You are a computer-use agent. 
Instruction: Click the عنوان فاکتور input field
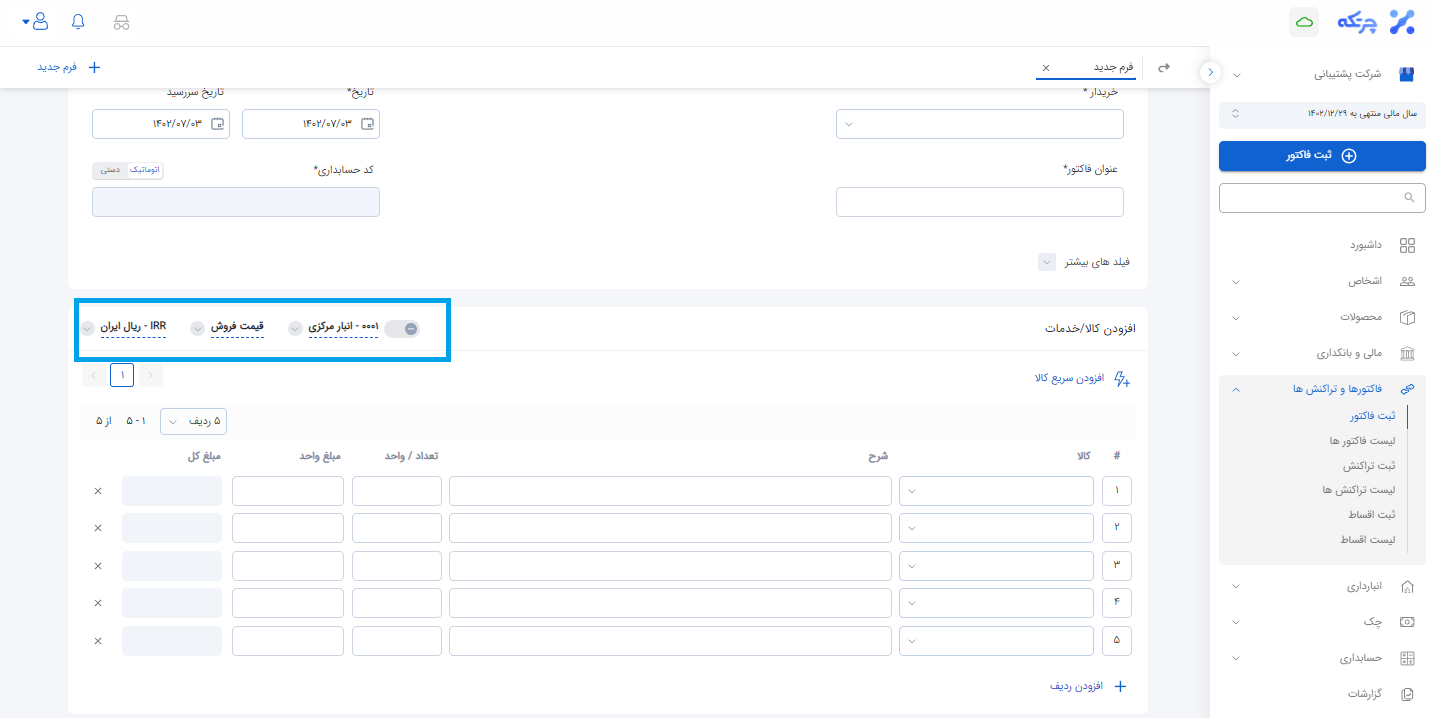tap(979, 202)
